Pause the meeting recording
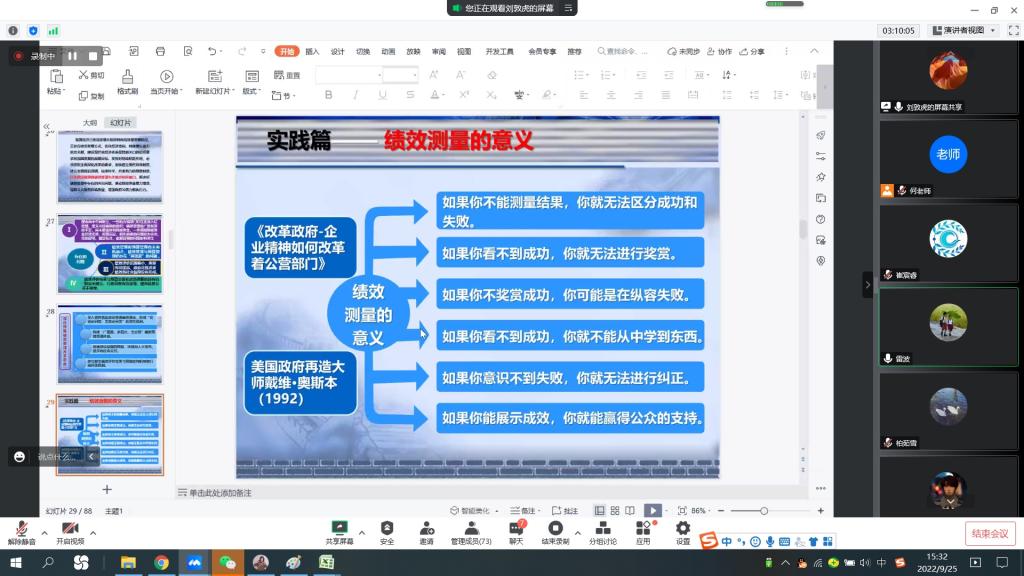This screenshot has width=1024, height=576. click(x=73, y=56)
